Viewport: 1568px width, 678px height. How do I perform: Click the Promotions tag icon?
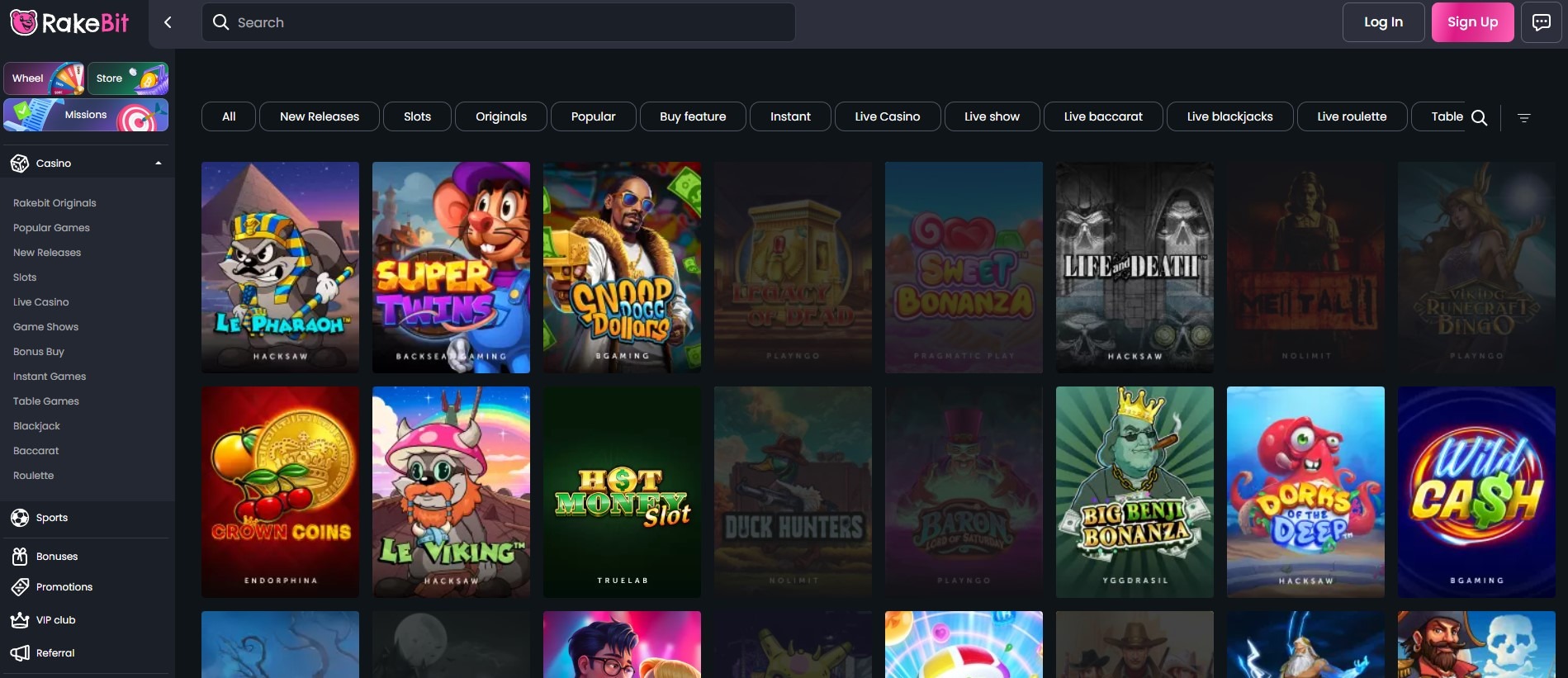pos(20,587)
